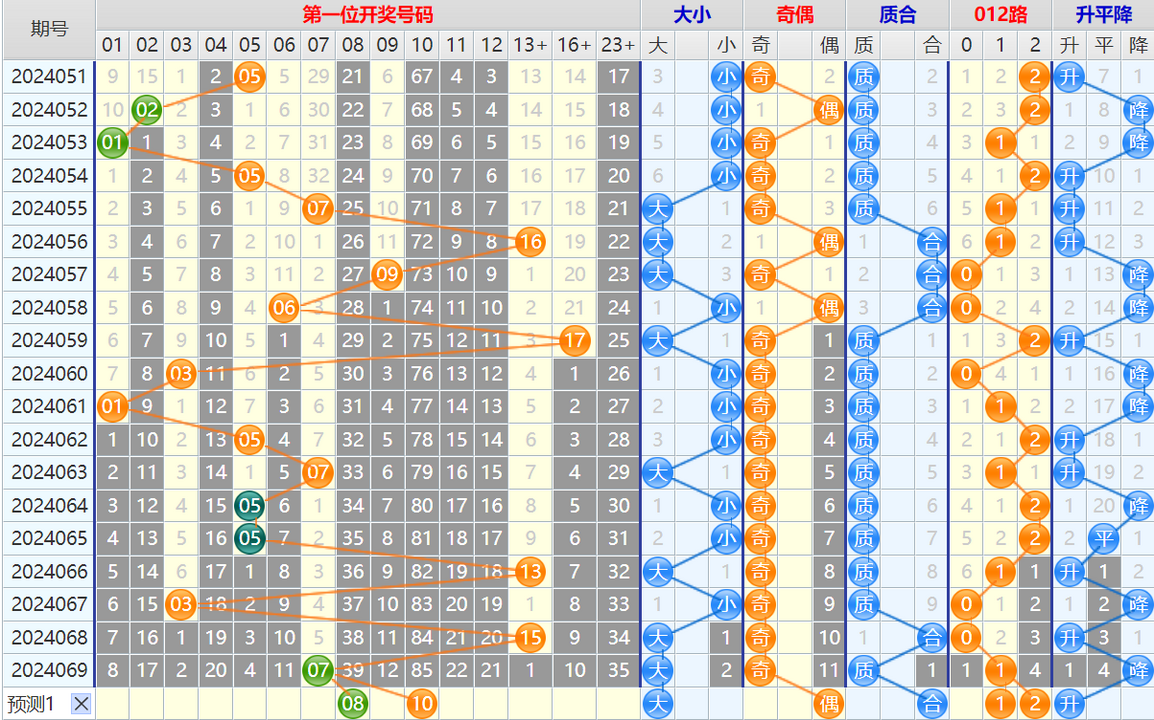Click the 35 cell in row 2024069
The height and width of the screenshot is (720, 1154).
[x=618, y=670]
